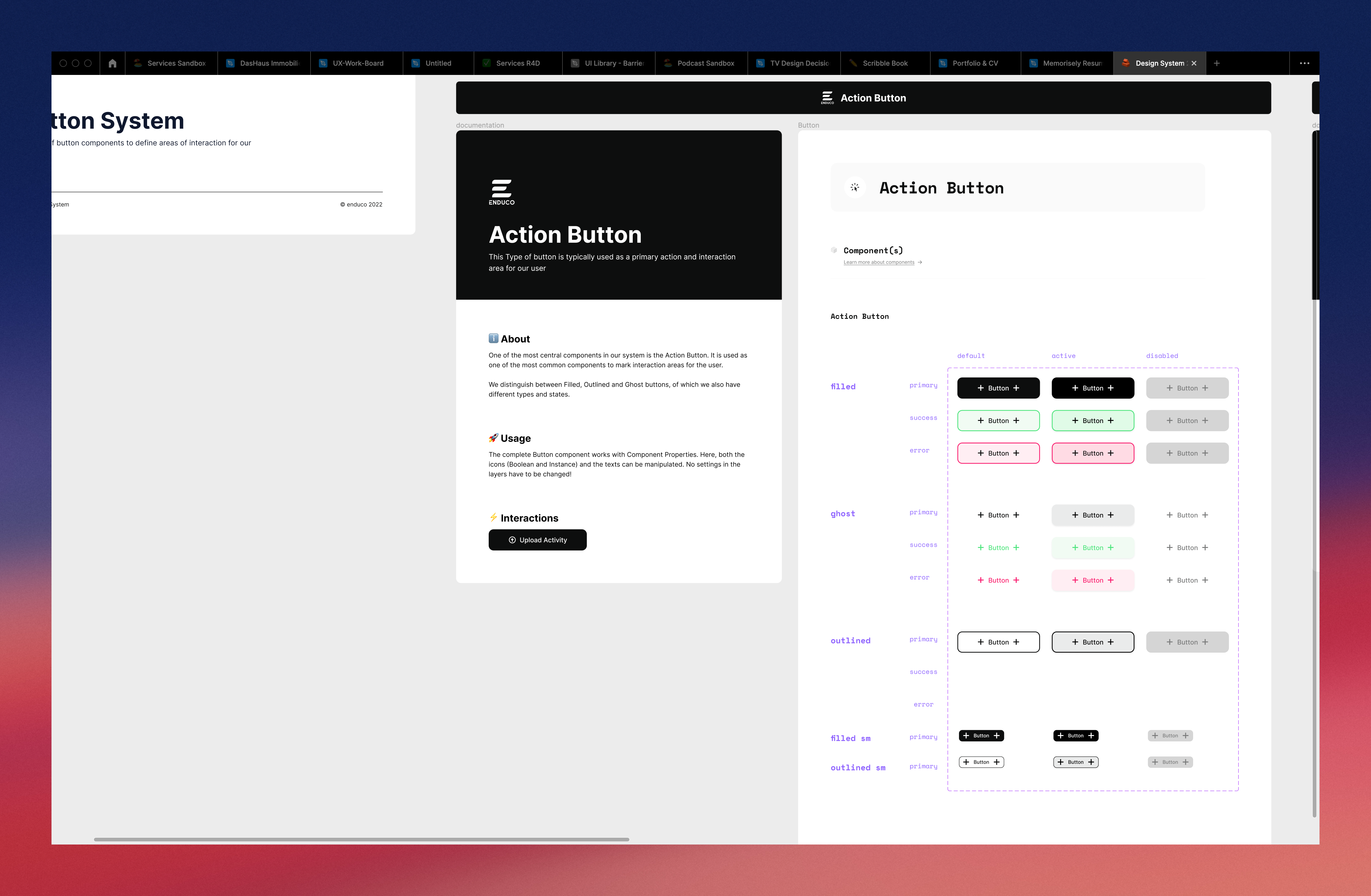Open Learn more about components link
The height and width of the screenshot is (896, 1371).
point(879,263)
